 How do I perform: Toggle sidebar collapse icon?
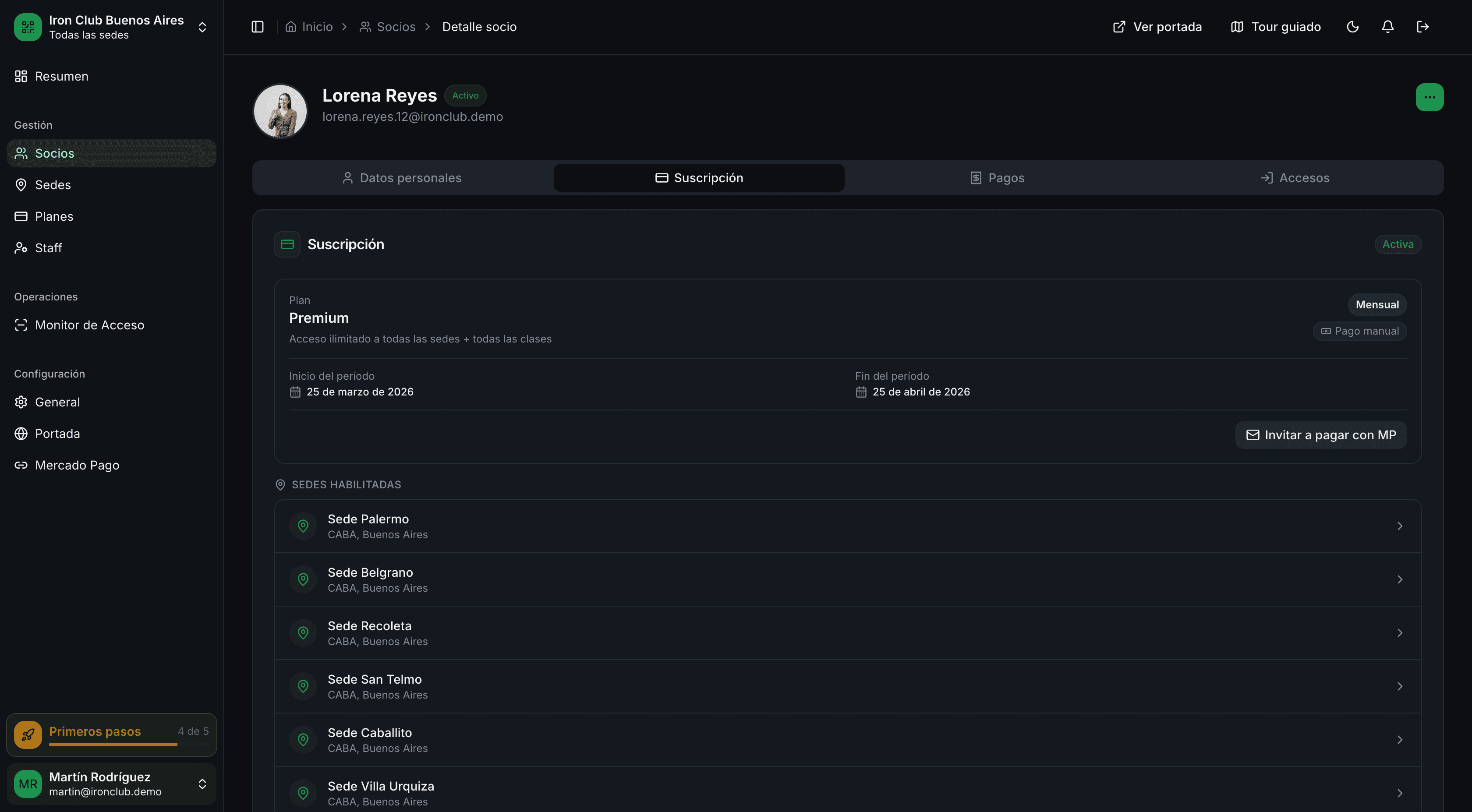[257, 27]
